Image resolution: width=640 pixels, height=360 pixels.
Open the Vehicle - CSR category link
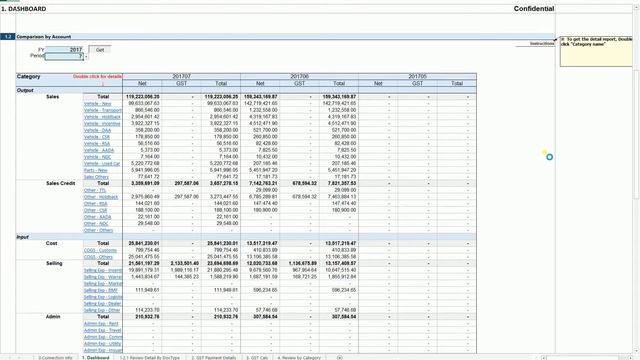(97, 137)
